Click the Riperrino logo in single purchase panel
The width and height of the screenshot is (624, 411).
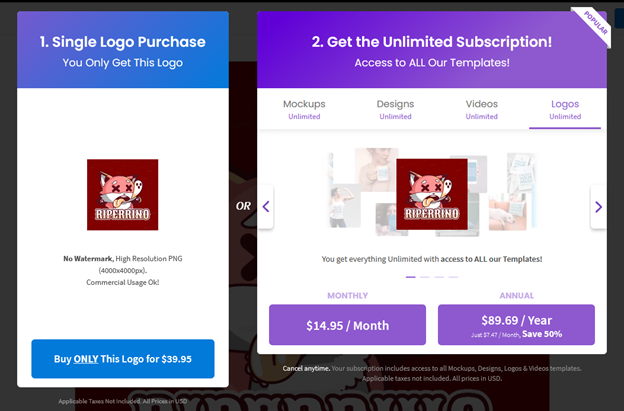tap(121, 196)
